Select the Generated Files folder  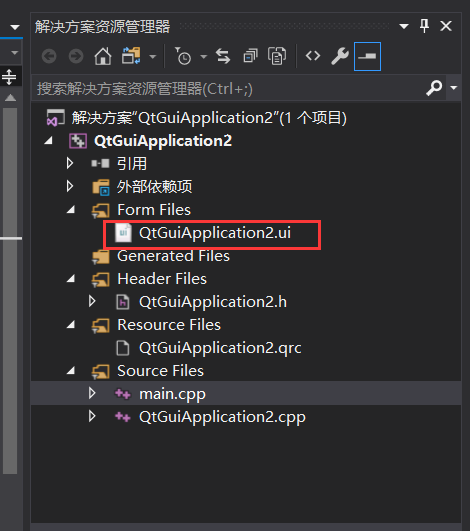point(173,256)
